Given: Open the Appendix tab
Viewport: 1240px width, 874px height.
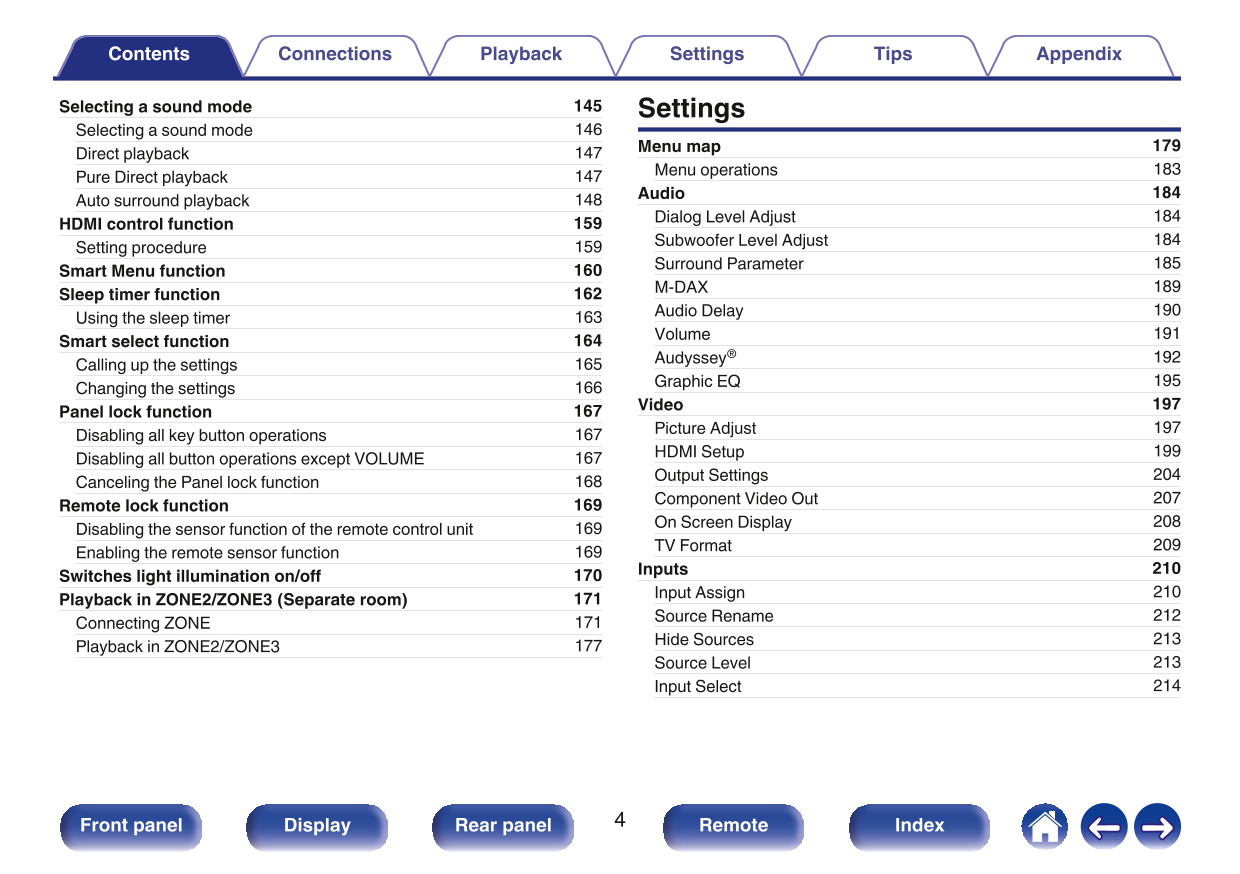Looking at the screenshot, I should [x=1079, y=54].
